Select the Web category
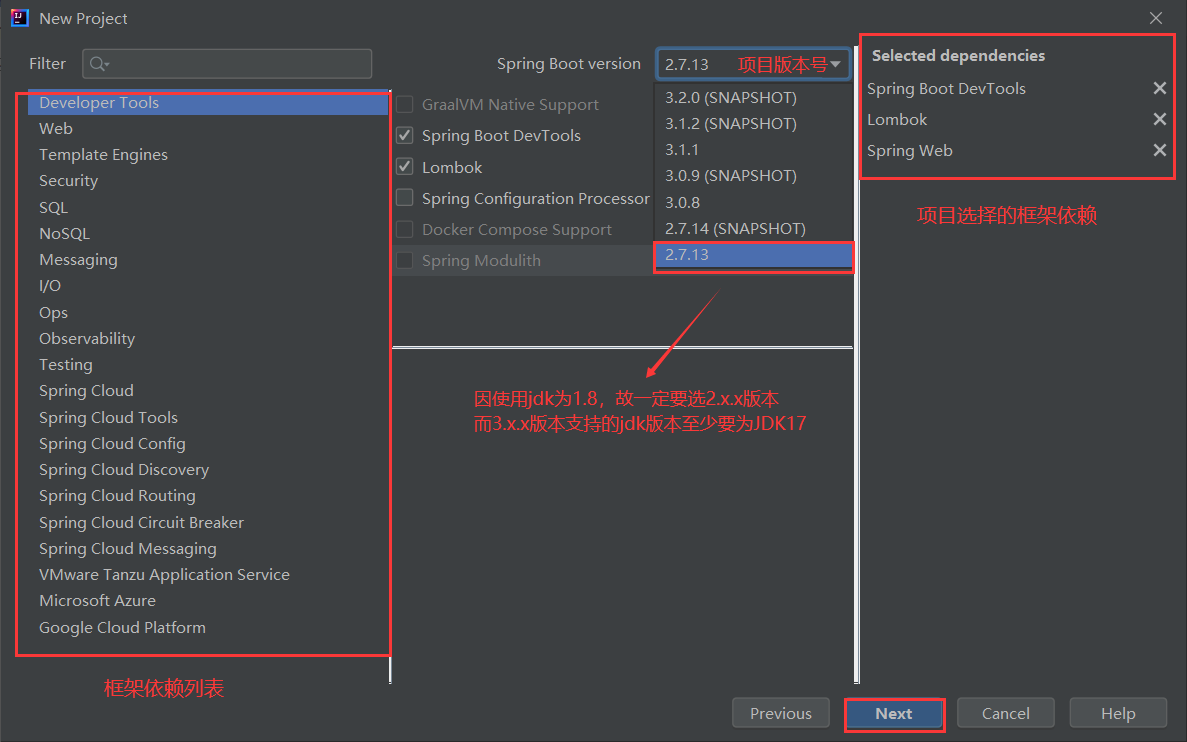1187x742 pixels. tap(207, 129)
